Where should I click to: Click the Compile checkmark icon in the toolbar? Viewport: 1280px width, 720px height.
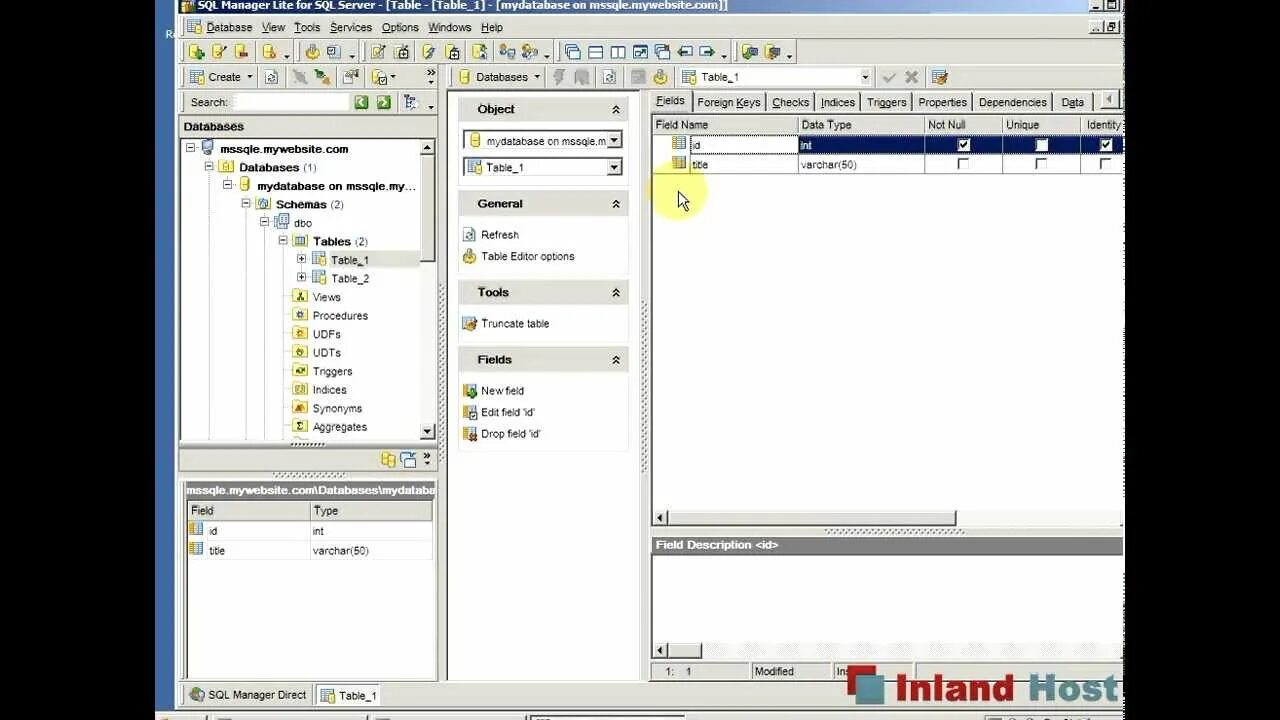pos(888,77)
